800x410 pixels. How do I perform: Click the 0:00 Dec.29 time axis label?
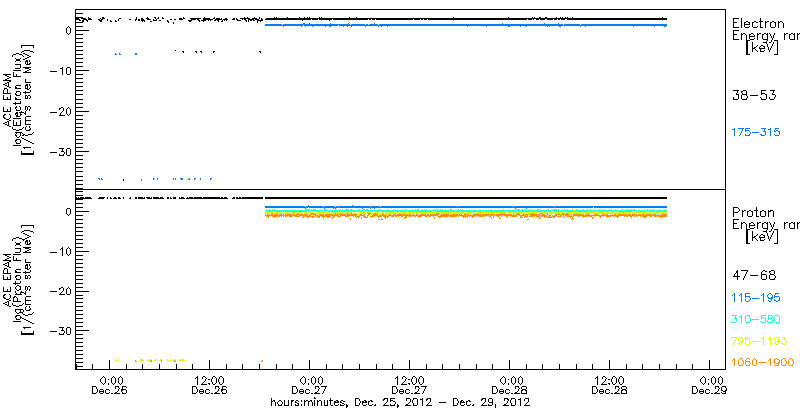710,386
